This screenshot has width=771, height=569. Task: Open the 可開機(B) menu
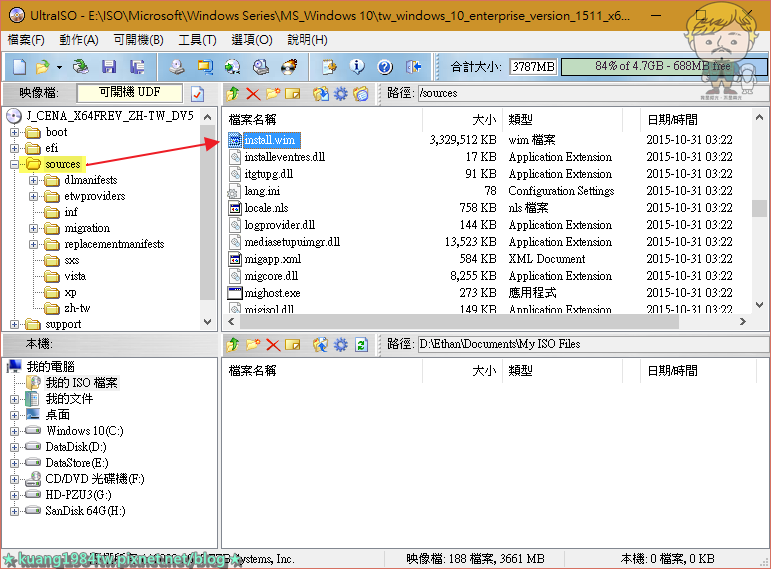point(138,40)
